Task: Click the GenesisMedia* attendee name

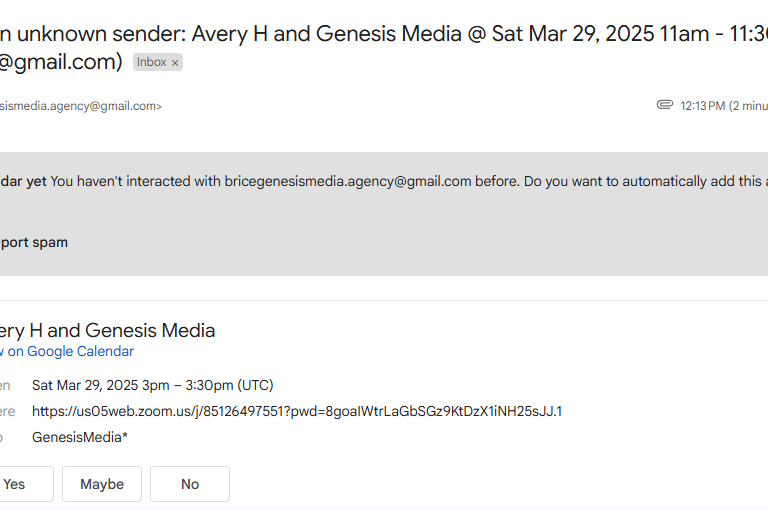Action: coord(80,437)
